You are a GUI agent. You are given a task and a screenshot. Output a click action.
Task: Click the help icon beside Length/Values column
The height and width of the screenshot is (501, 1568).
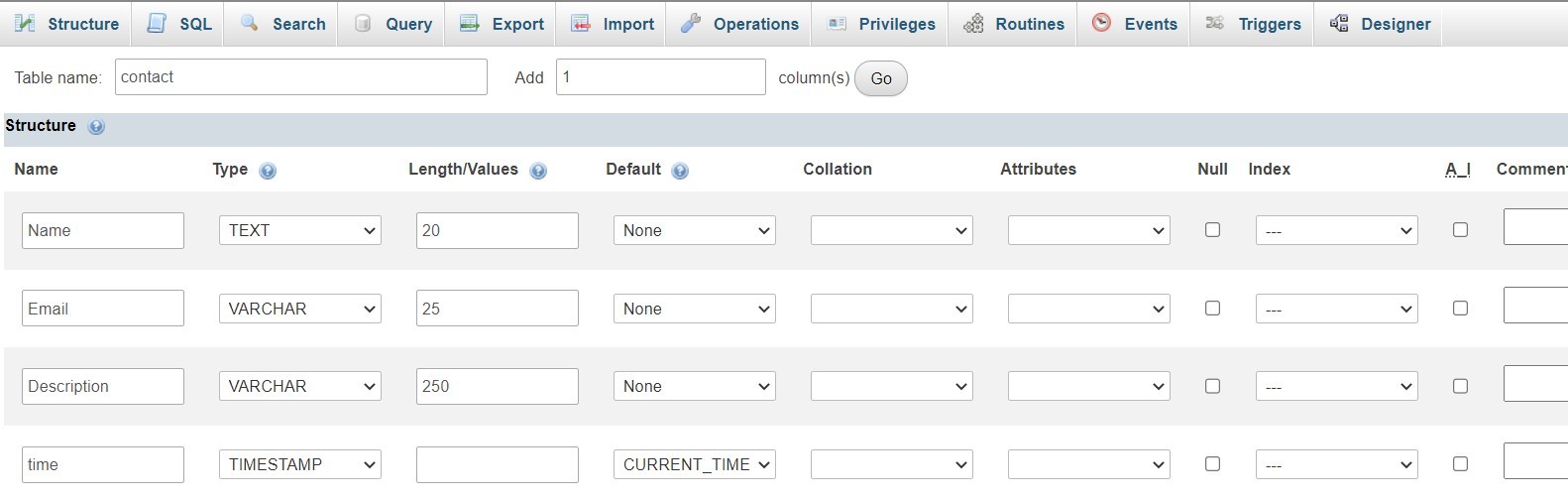(538, 171)
